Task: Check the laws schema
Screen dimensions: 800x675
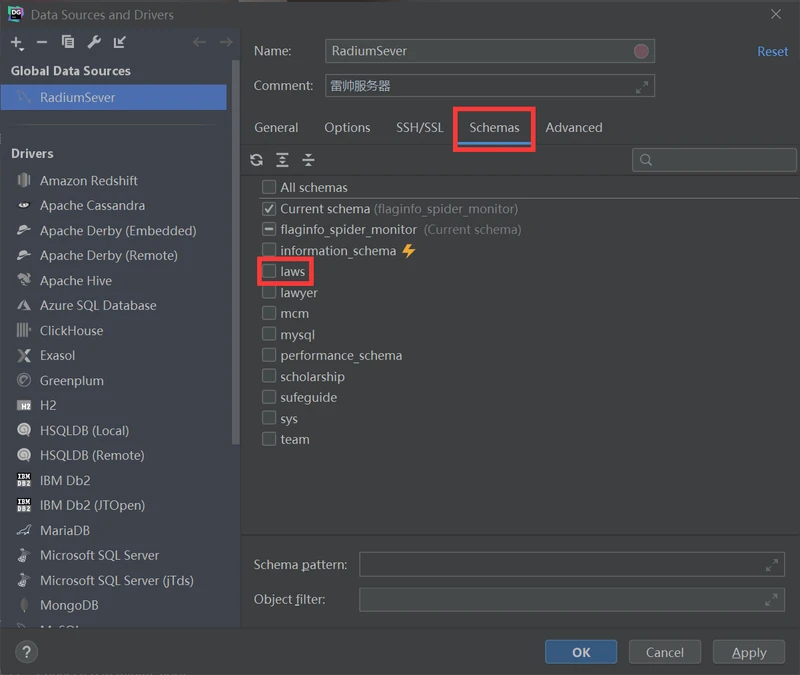Action: (x=269, y=271)
